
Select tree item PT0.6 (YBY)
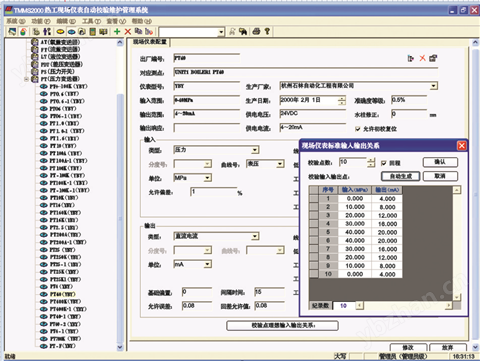[x=65, y=94]
